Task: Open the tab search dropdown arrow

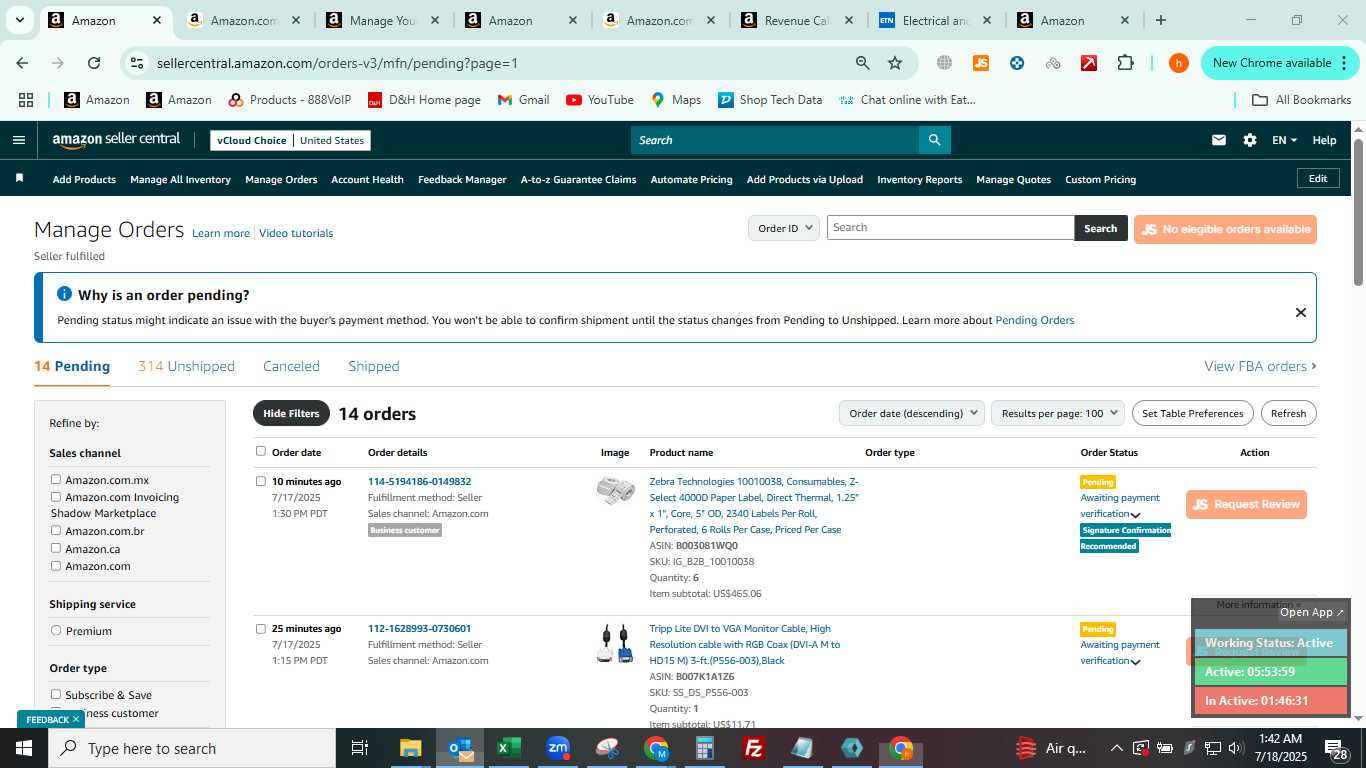Action: [19, 20]
